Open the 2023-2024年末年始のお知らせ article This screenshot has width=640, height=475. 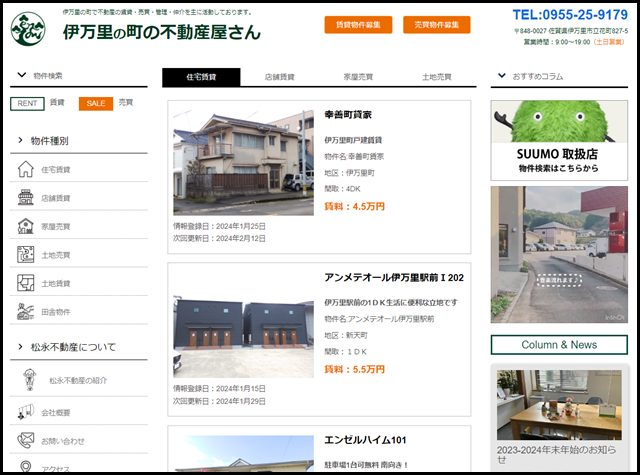pos(556,454)
